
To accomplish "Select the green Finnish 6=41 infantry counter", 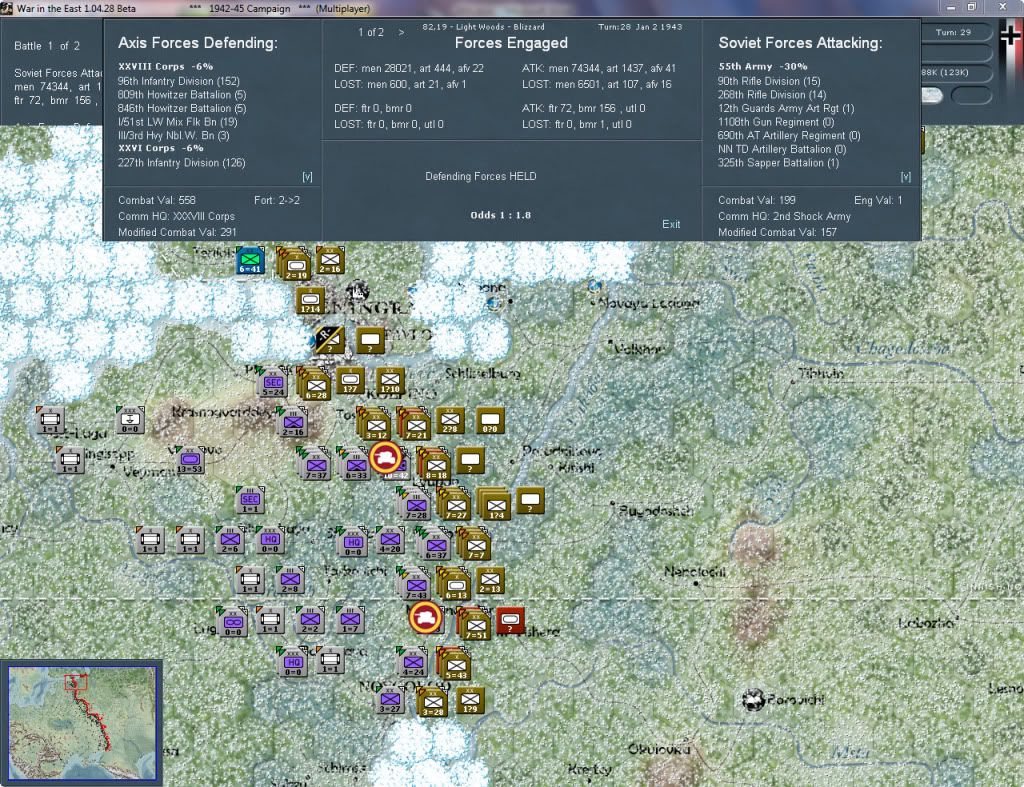I will pyautogui.click(x=250, y=260).
